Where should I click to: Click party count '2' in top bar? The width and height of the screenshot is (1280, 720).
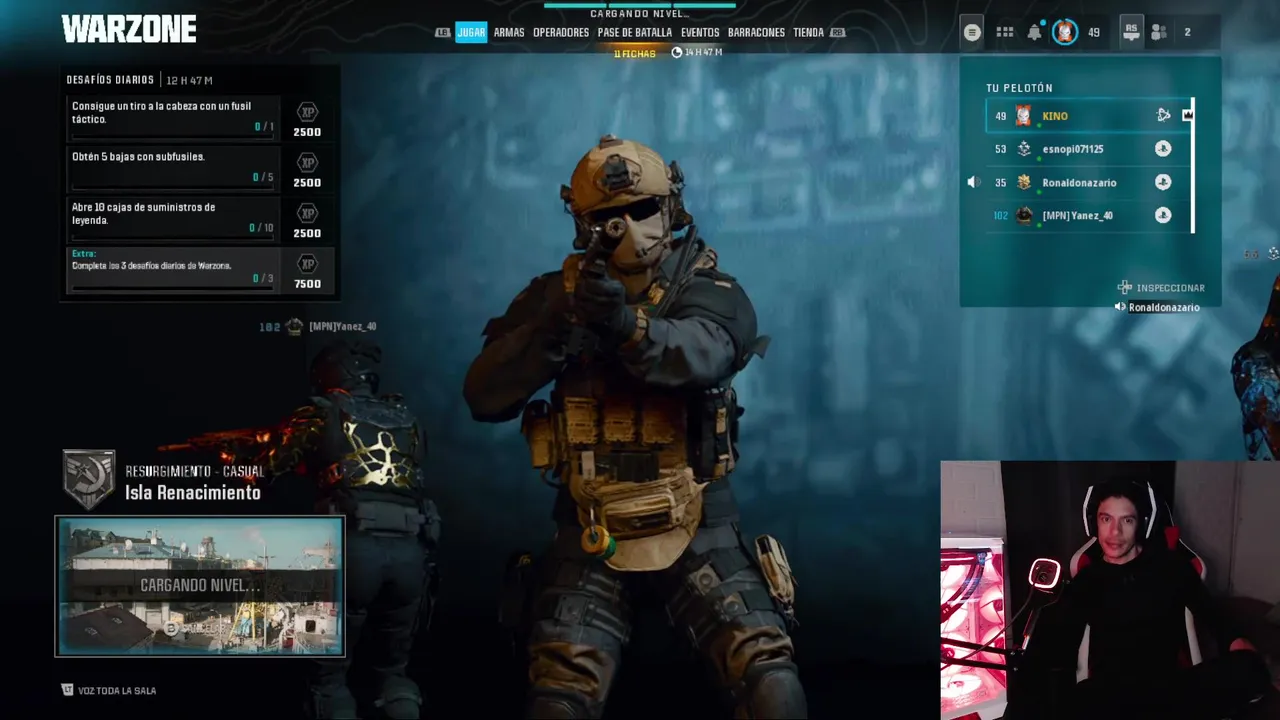click(1187, 32)
